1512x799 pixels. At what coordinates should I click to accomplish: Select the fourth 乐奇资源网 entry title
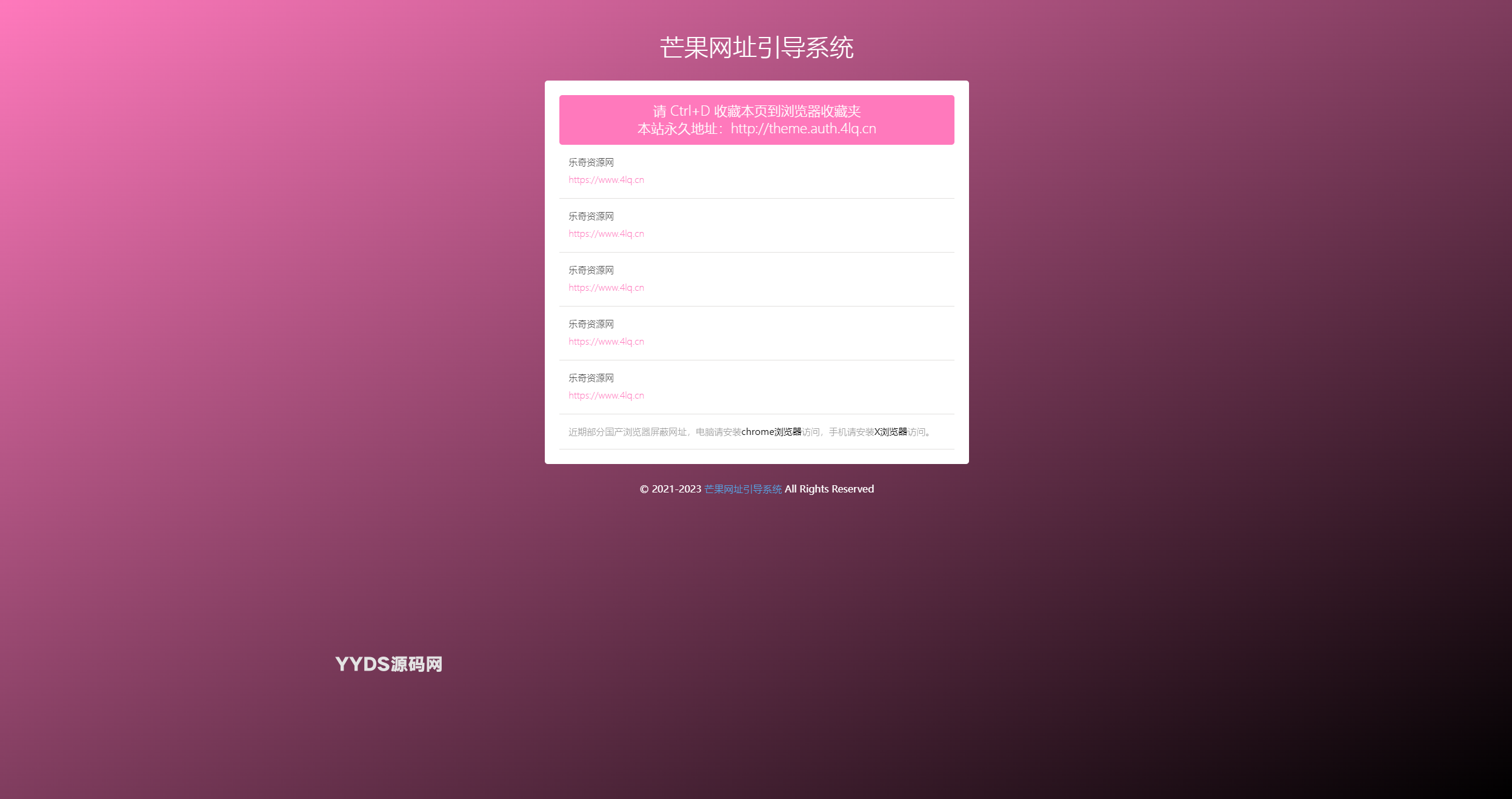coord(591,324)
